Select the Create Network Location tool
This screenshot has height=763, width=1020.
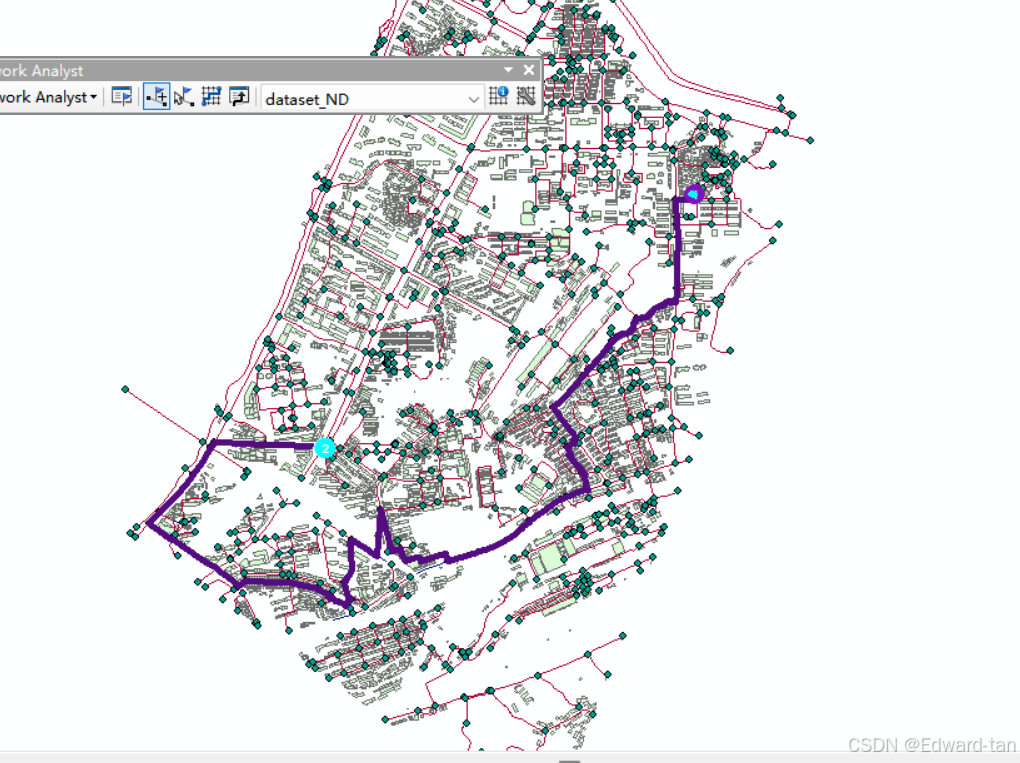coord(156,98)
